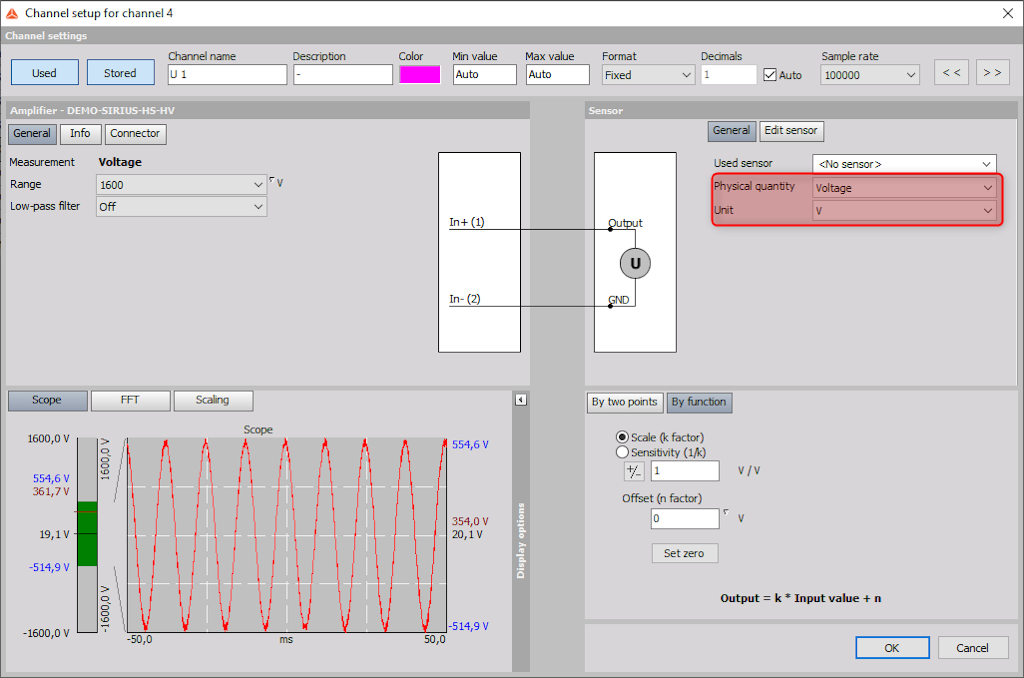Go to previous channel with << button
The width and height of the screenshot is (1024, 678).
point(952,73)
